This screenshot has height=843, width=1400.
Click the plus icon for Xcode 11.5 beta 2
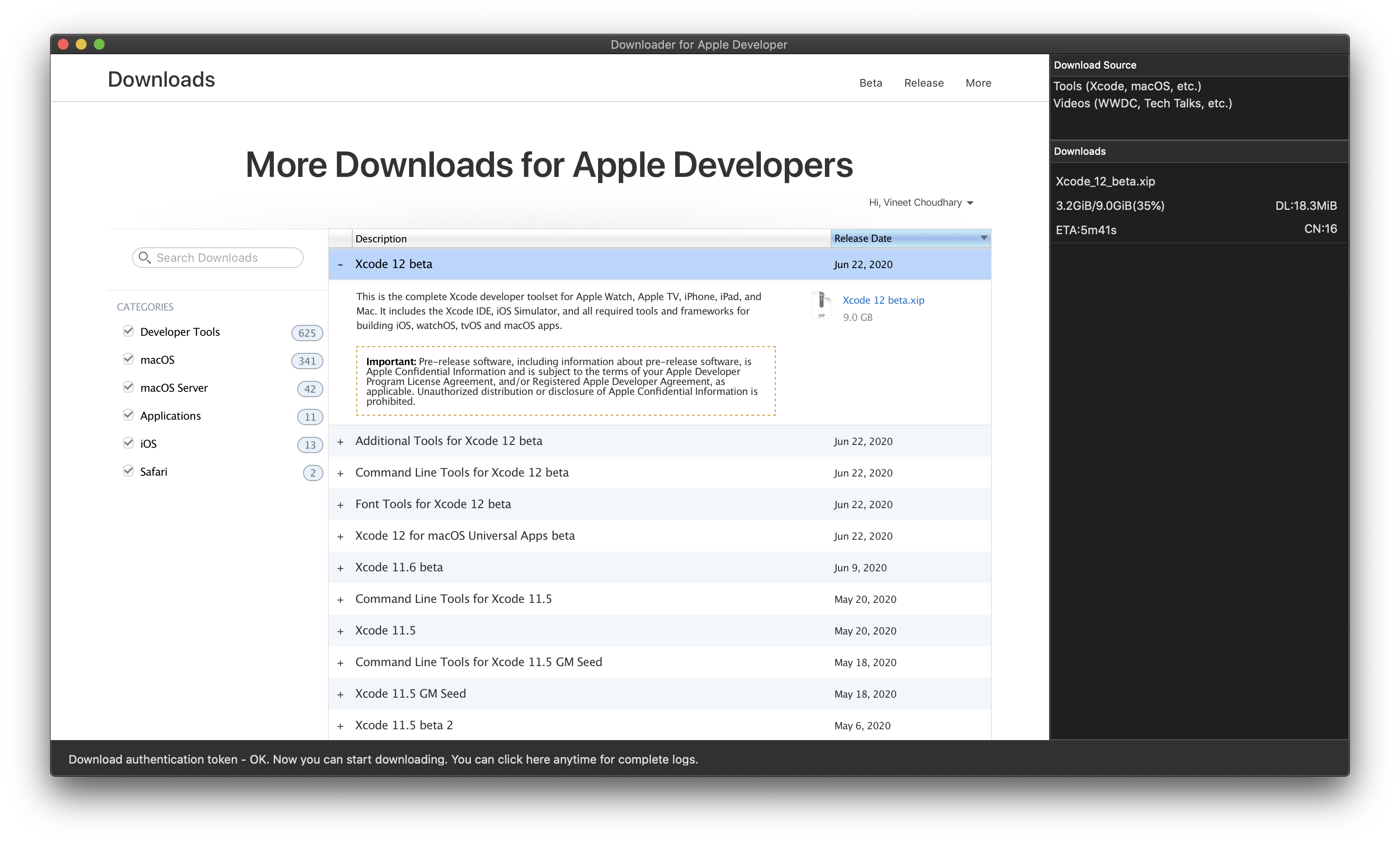coord(341,726)
